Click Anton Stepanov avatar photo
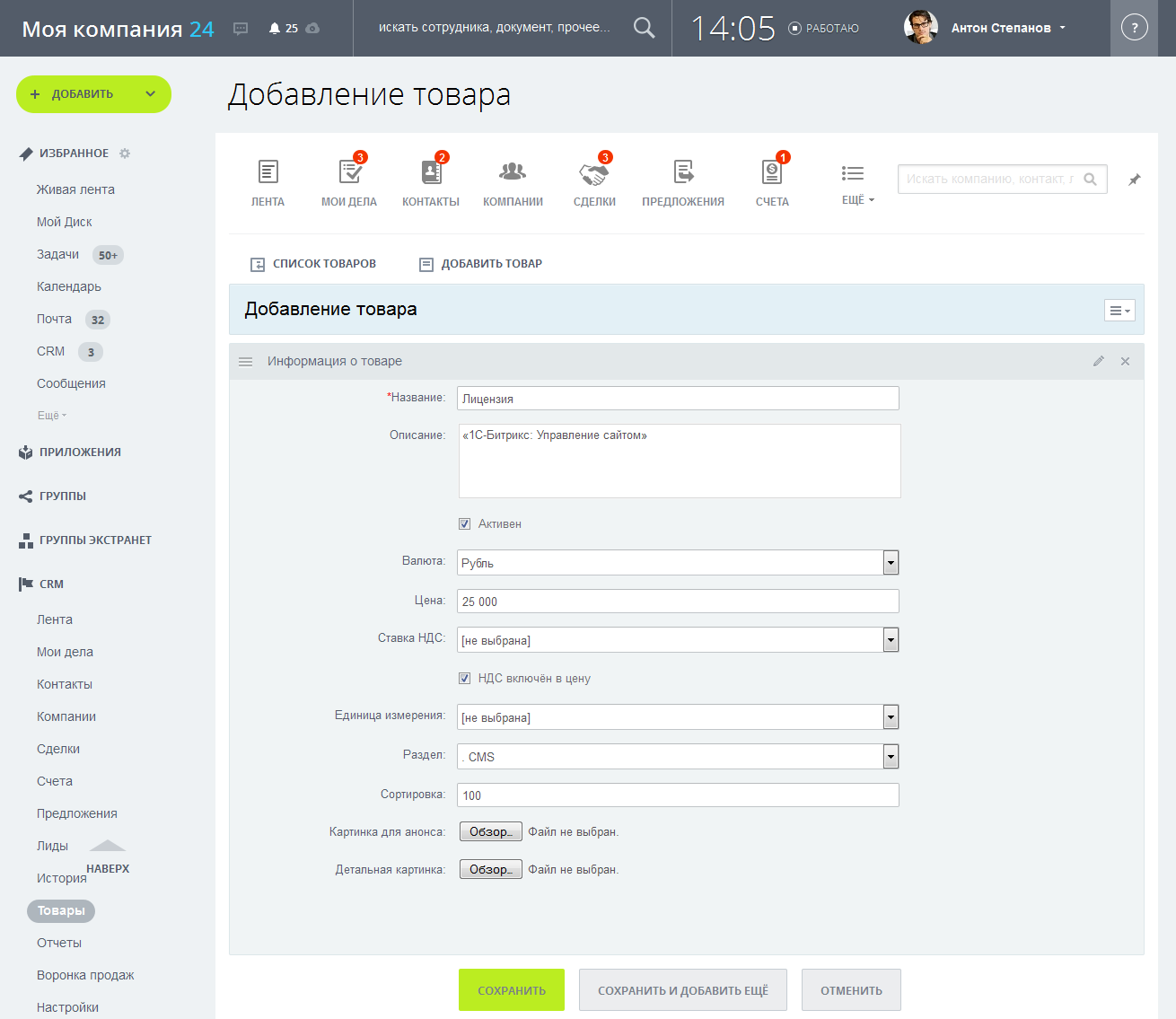 click(x=921, y=28)
